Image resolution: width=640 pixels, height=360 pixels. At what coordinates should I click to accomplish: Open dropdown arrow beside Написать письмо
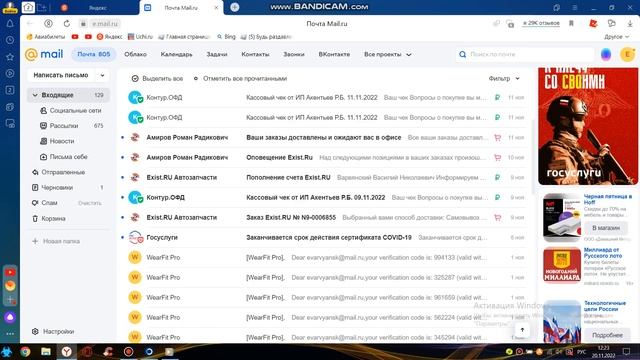tap(102, 75)
